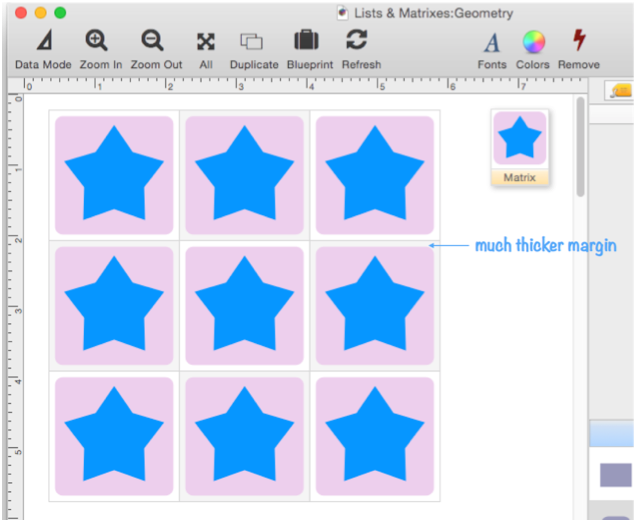Select the top-right star cell
The image size is (636, 522).
coord(375,175)
